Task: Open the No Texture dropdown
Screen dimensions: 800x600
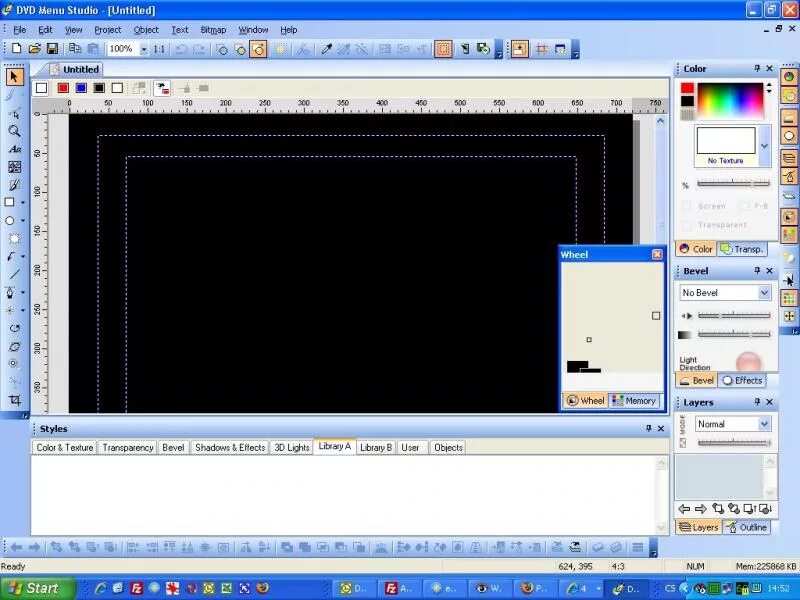Action: tap(764, 146)
